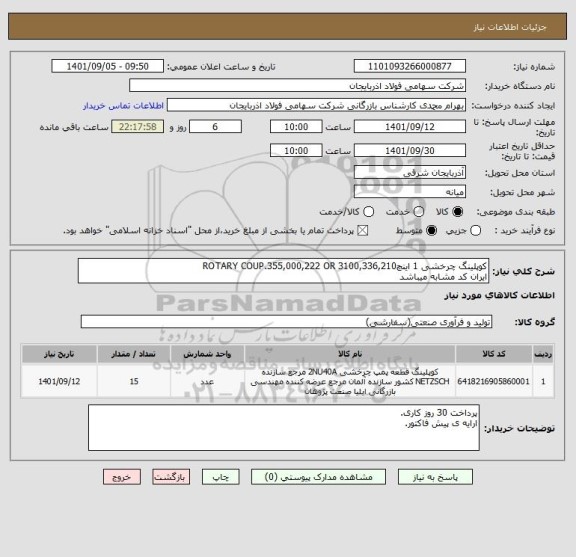Select the کالا radio button
Image resolution: width=576 pixels, height=557 pixels.
click(458, 212)
